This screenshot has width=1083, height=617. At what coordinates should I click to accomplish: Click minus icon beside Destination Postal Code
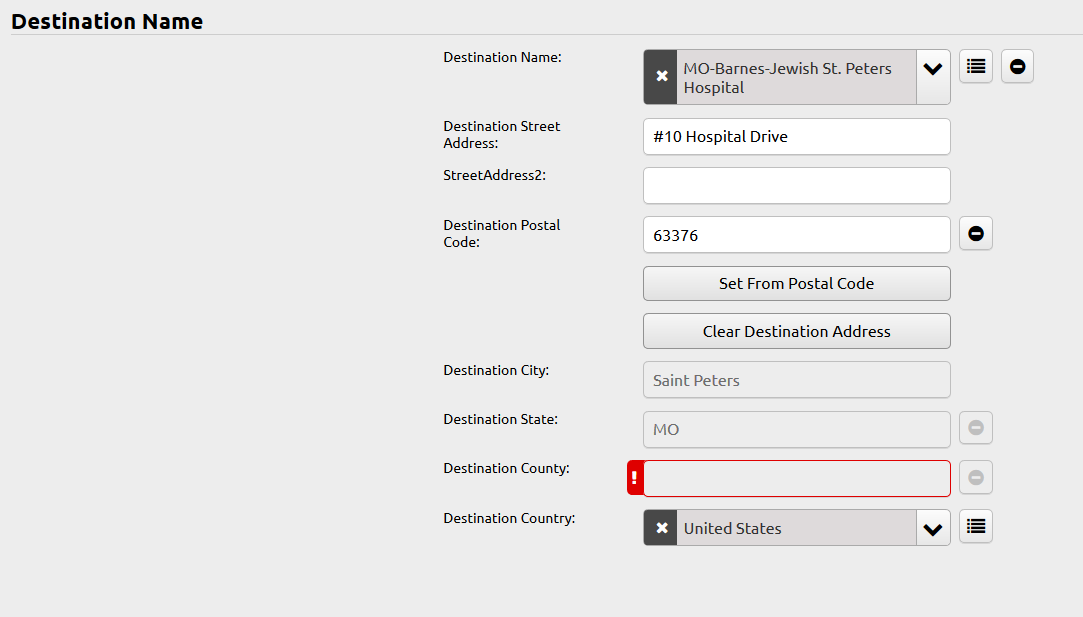pos(975,234)
